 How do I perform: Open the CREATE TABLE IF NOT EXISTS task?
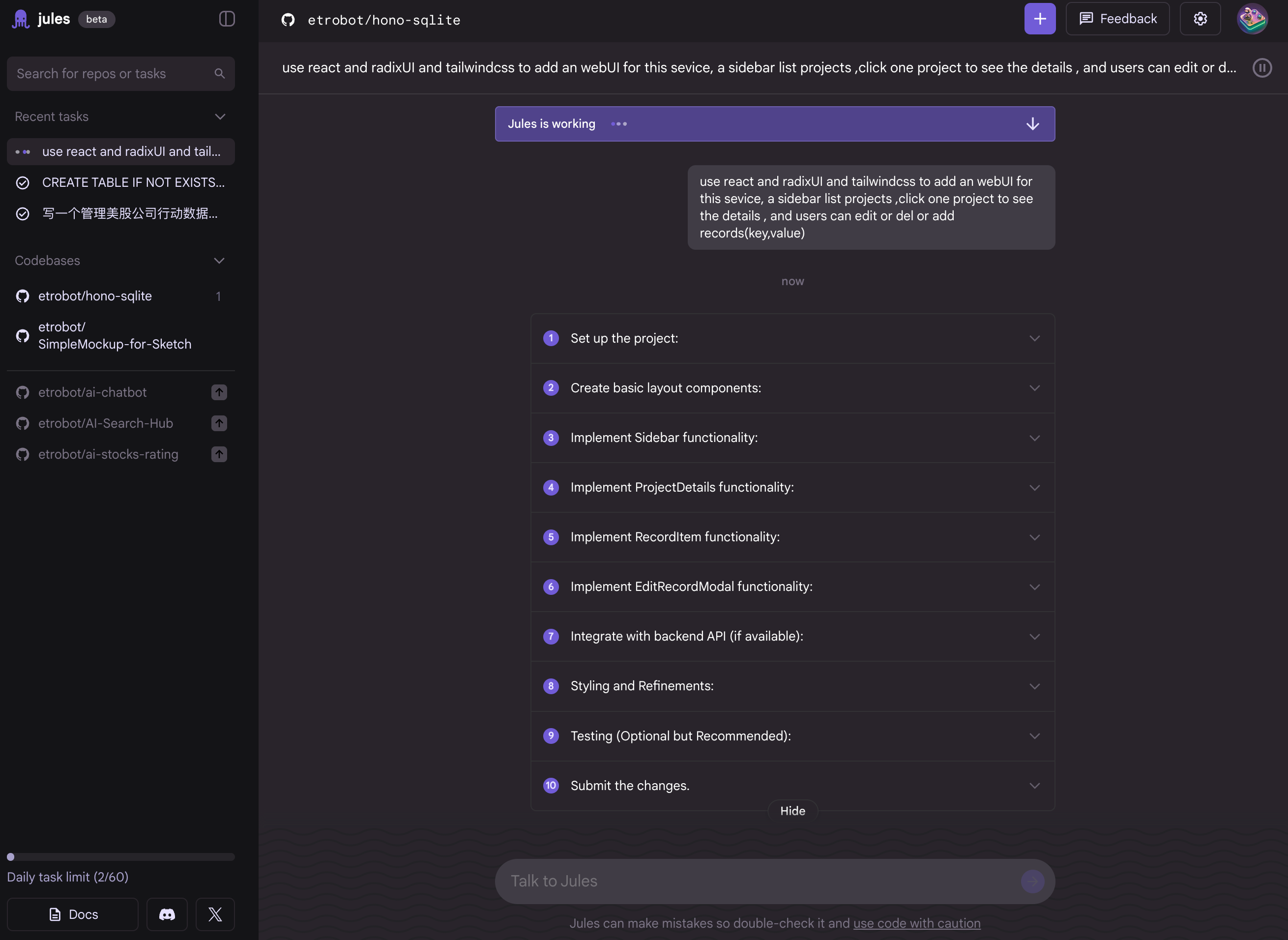120,183
